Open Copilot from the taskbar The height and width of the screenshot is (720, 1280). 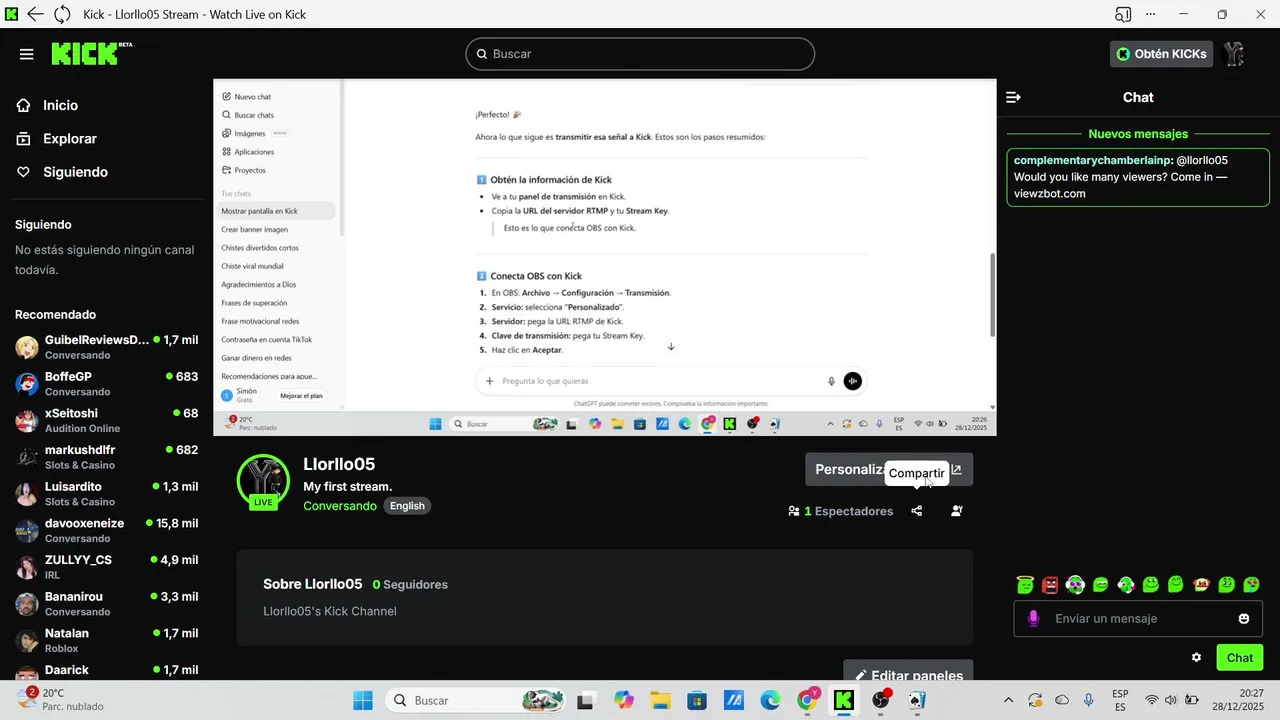(624, 700)
